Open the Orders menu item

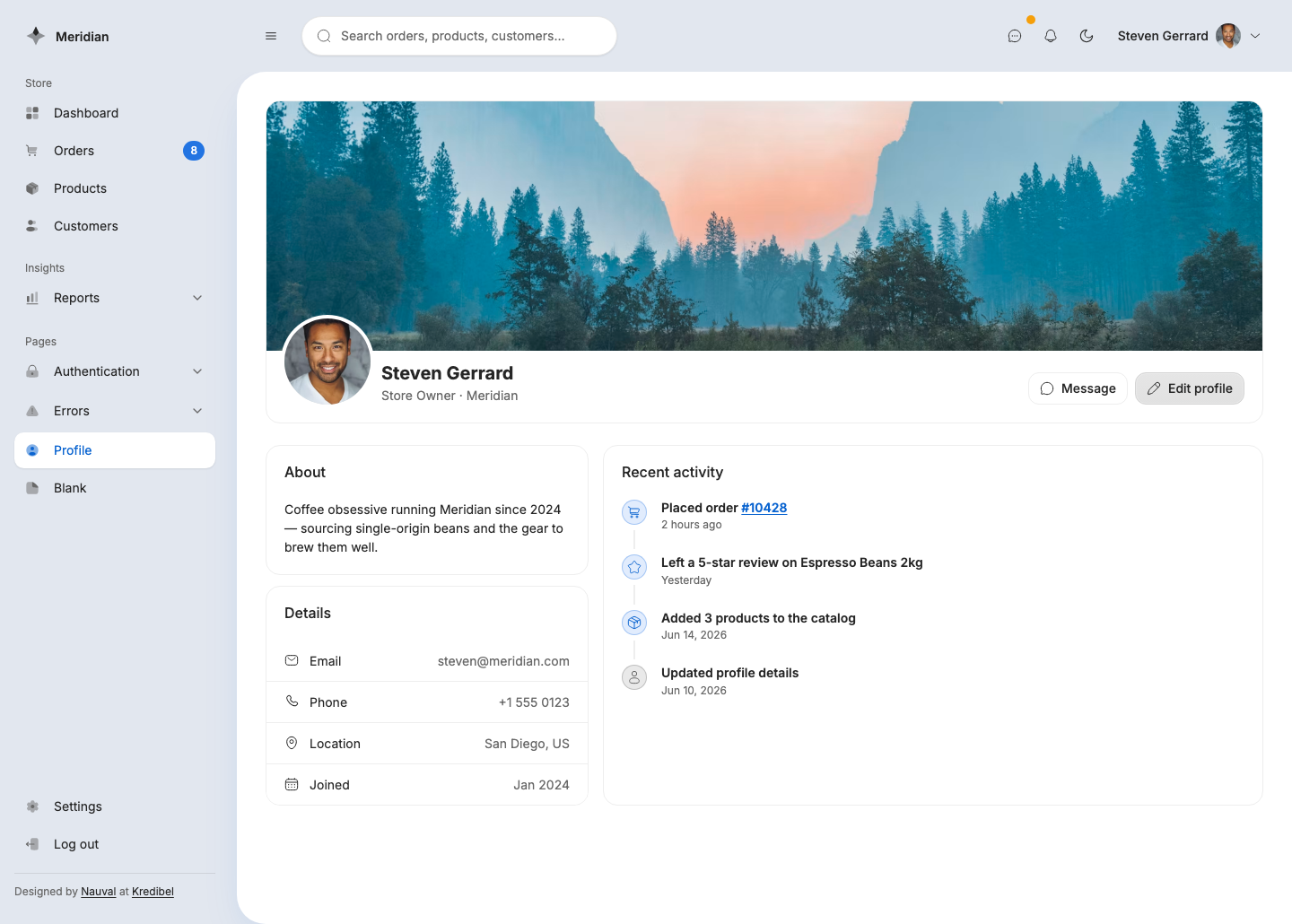click(115, 151)
